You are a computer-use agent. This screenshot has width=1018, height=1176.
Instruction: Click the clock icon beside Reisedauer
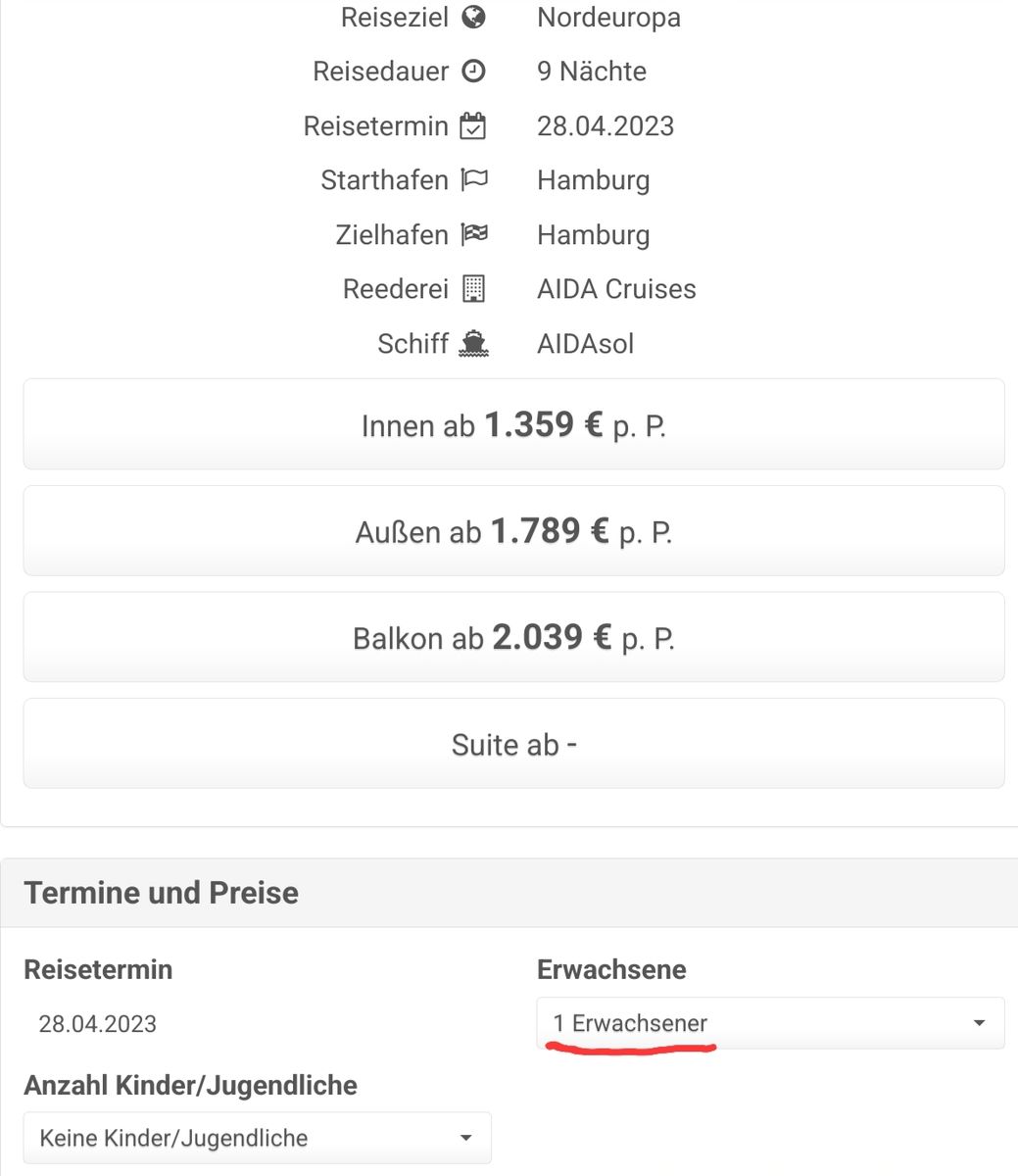click(x=474, y=71)
